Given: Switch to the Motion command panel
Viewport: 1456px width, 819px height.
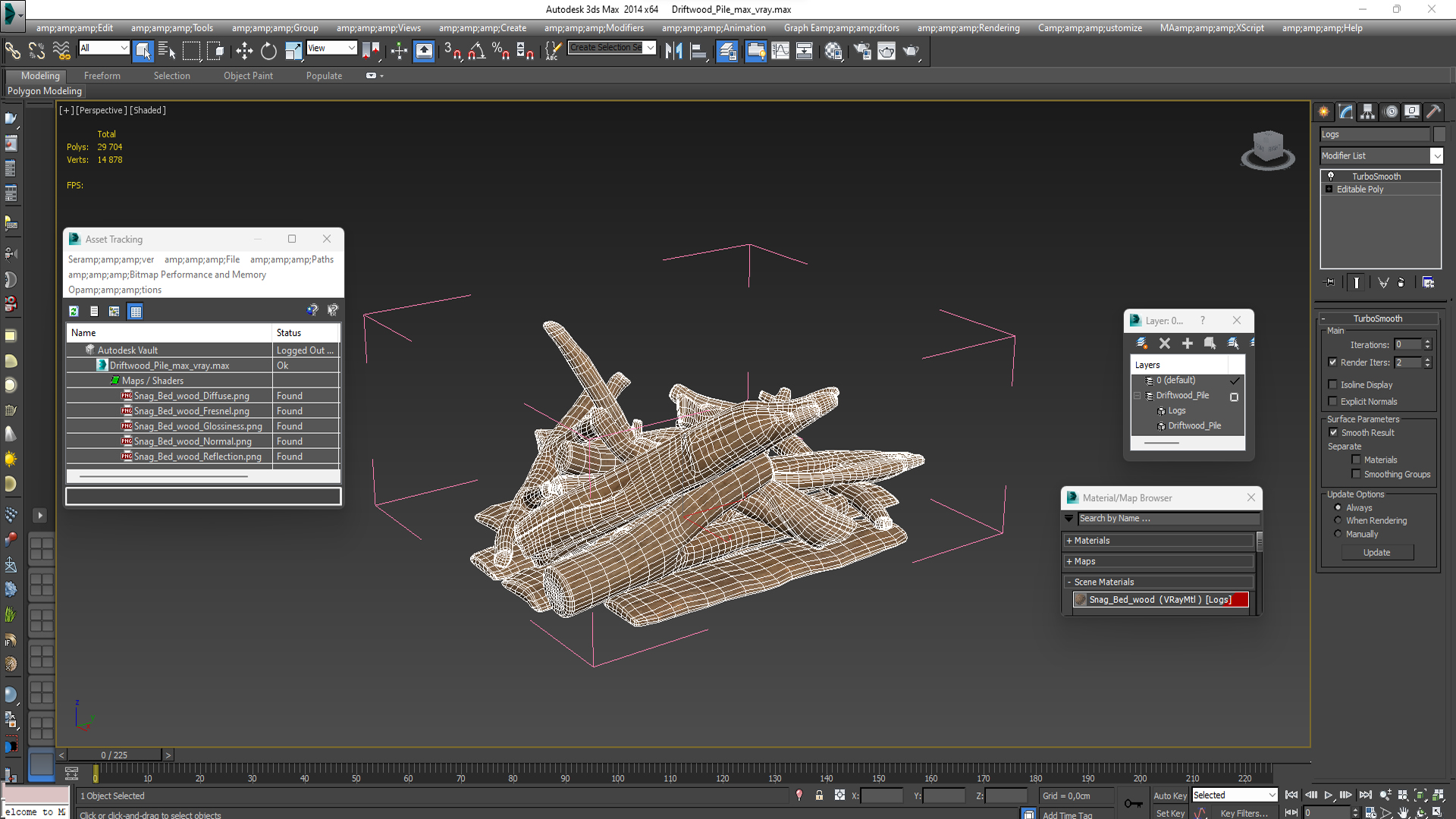Looking at the screenshot, I should click(x=1390, y=111).
